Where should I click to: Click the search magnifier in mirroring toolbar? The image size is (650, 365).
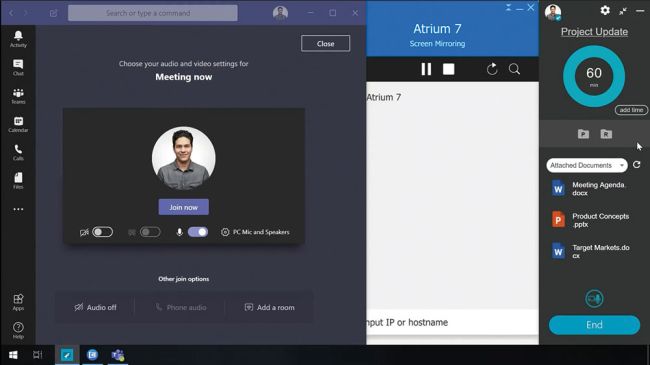(x=514, y=69)
